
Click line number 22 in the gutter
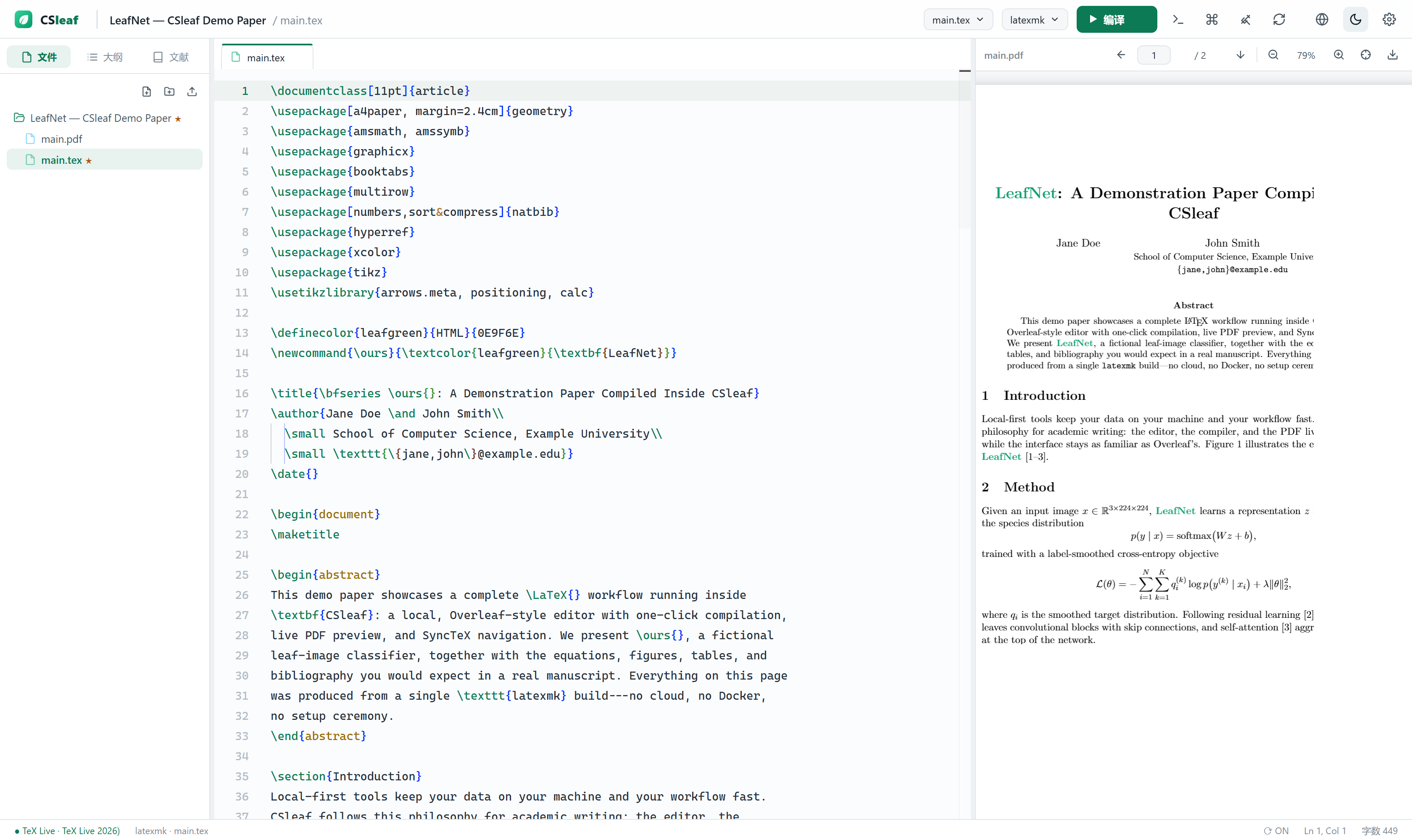(242, 514)
